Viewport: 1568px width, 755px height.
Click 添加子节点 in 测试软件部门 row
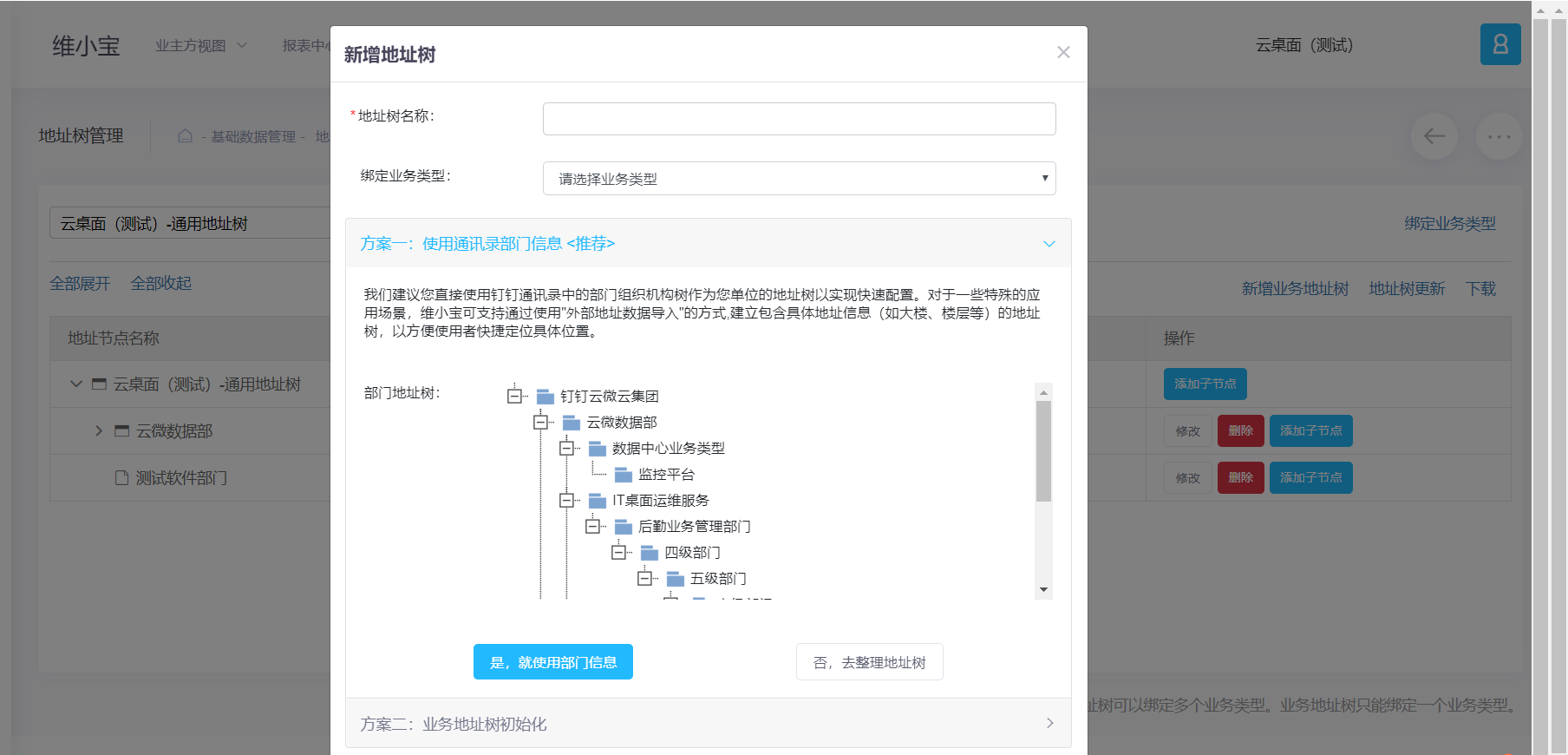(1311, 477)
